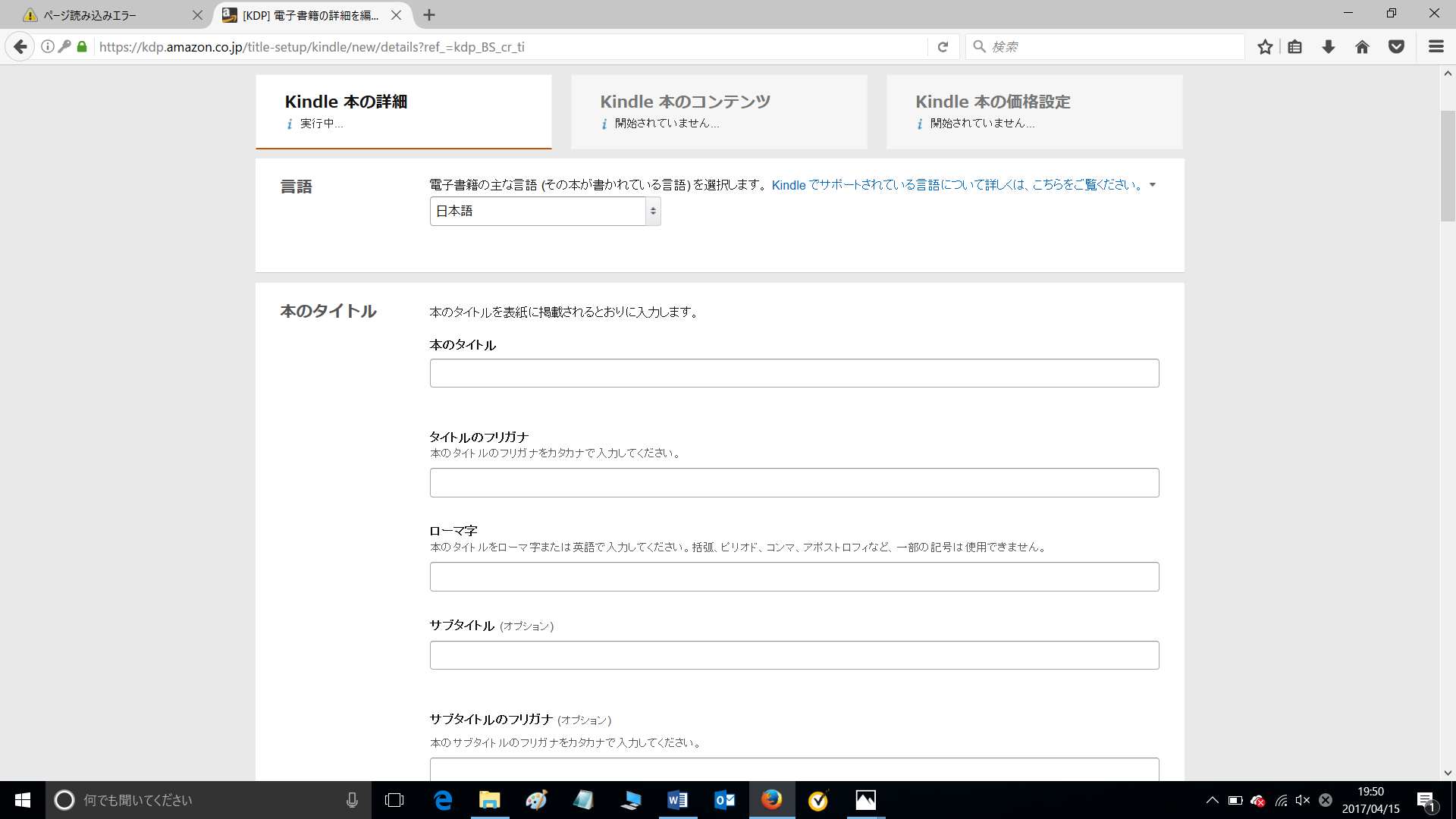Launch Microsoft Word from the taskbar
Viewport: 1456px width, 819px height.
click(x=677, y=800)
